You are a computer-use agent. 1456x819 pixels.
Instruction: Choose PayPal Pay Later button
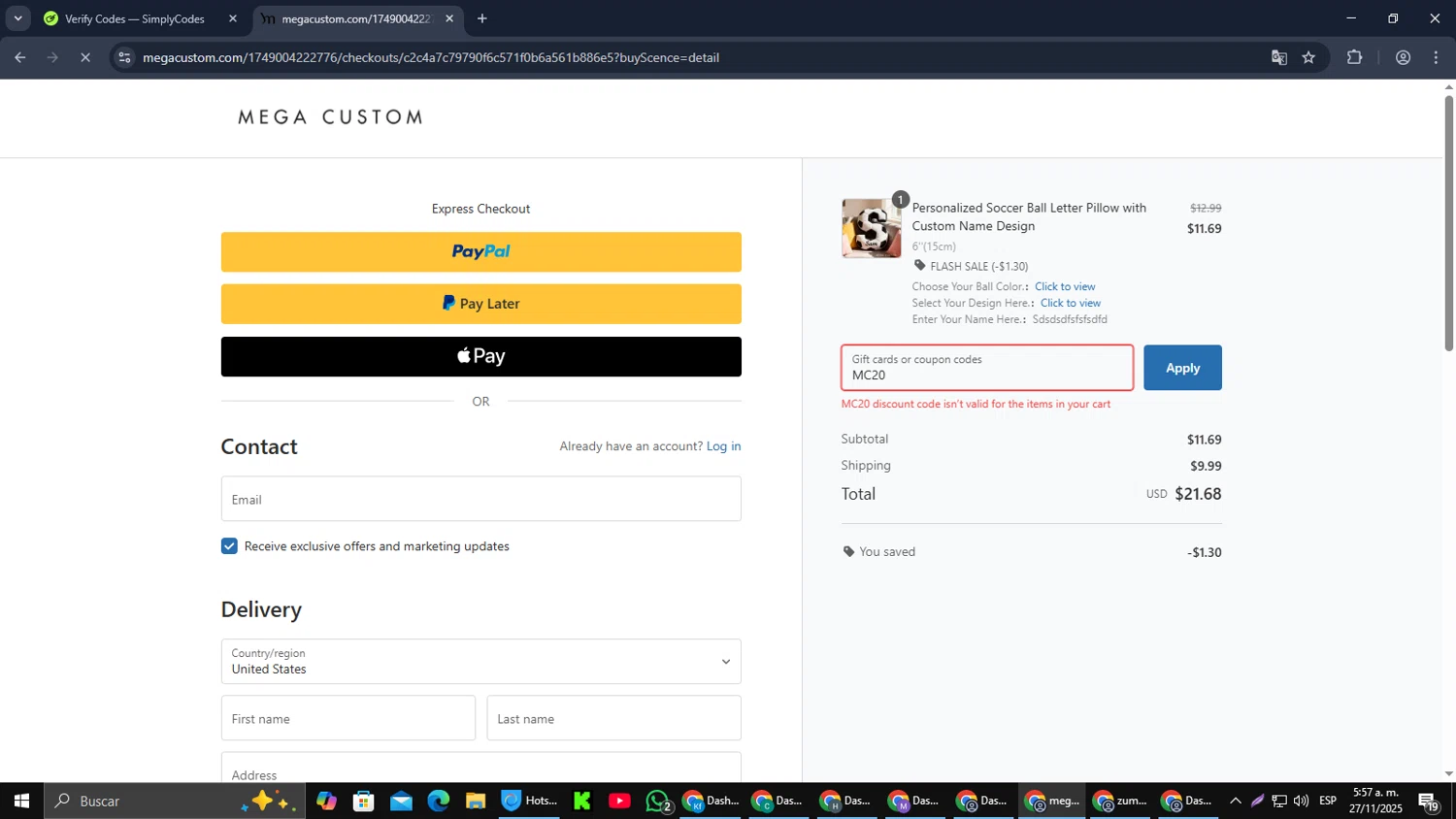[x=480, y=304]
